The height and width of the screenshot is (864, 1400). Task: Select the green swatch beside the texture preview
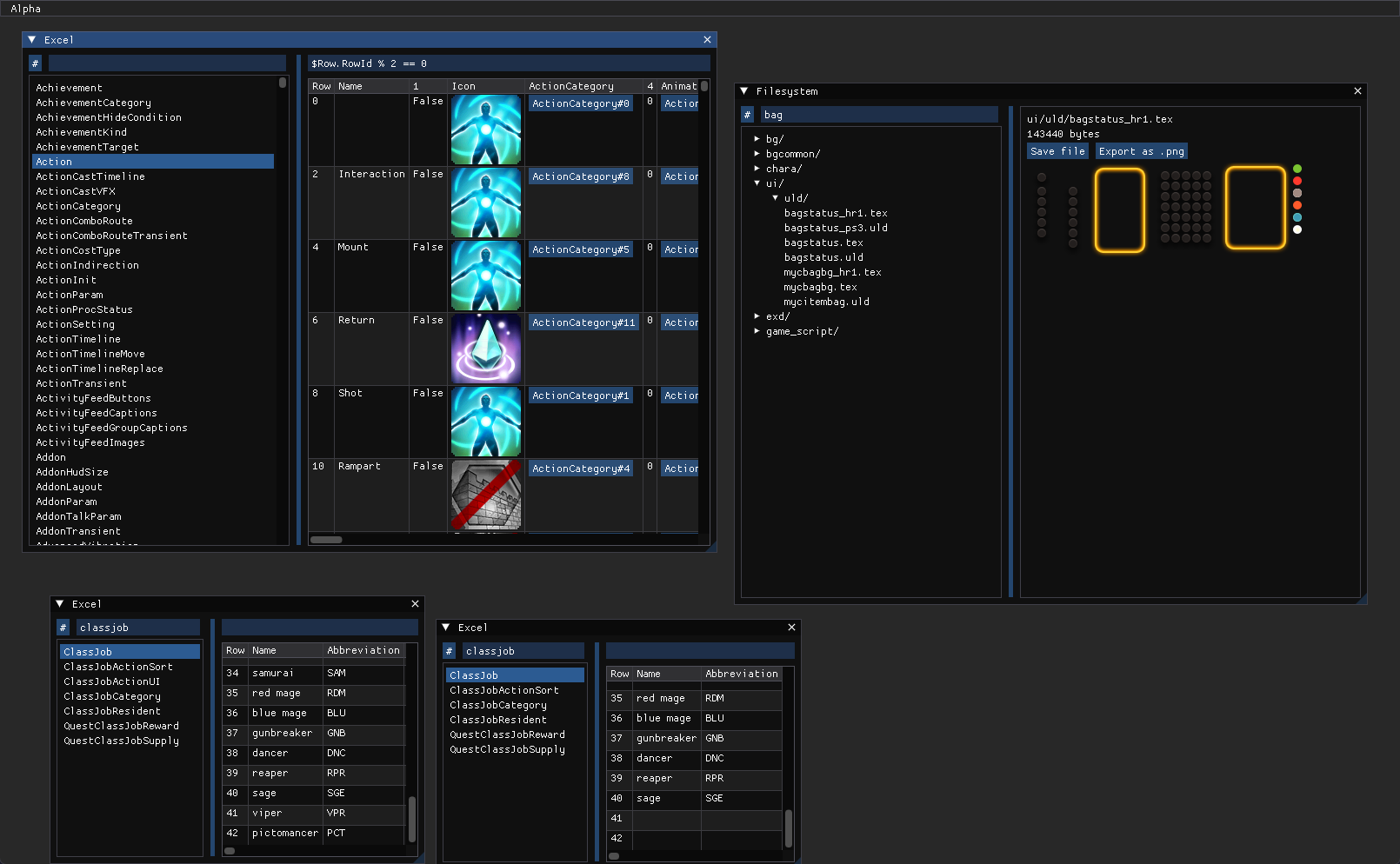point(1297,169)
